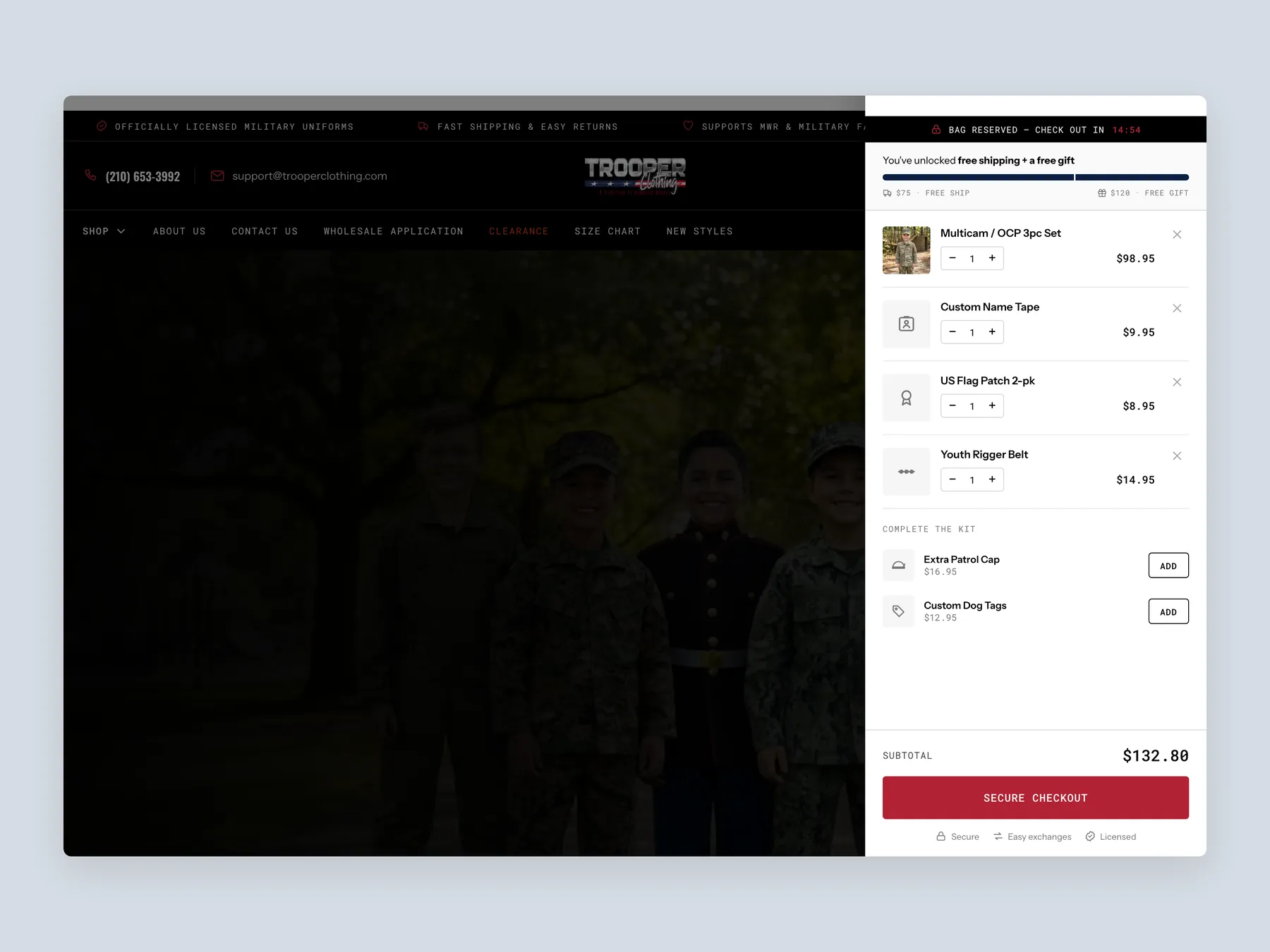Decrease quantity of US Flag Patch 2-pk
The width and height of the screenshot is (1270, 952).
(x=953, y=405)
